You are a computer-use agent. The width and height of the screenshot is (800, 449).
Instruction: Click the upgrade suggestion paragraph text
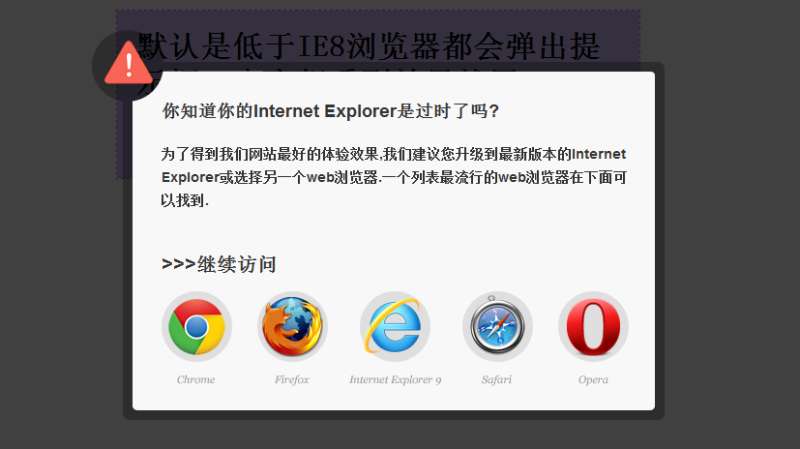[x=393, y=177]
